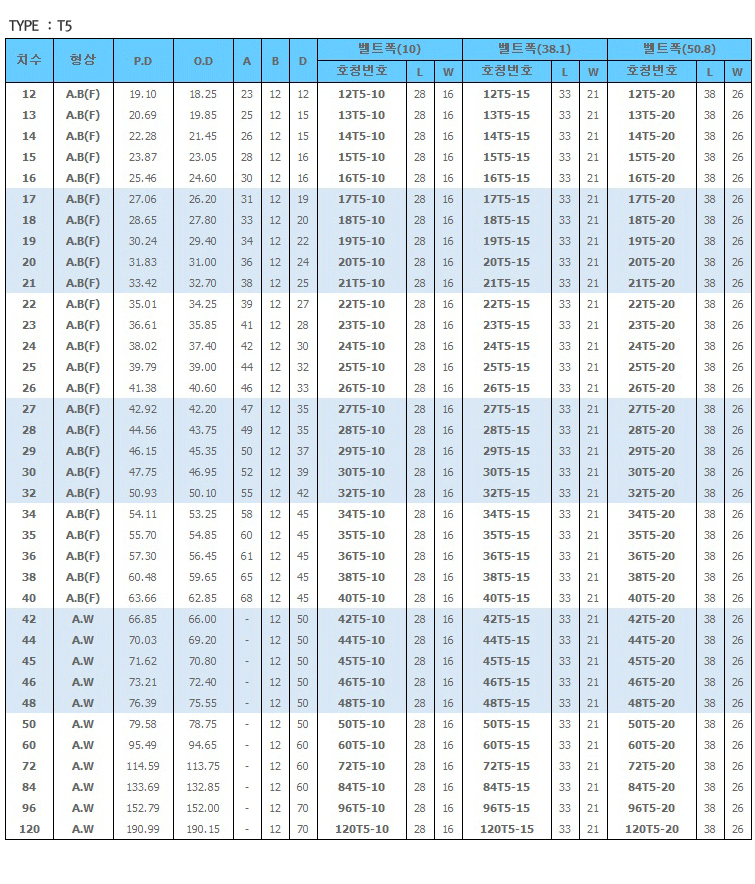Select part number 84T5-20
Viewport: 755px width, 884px height.
(x=651, y=787)
